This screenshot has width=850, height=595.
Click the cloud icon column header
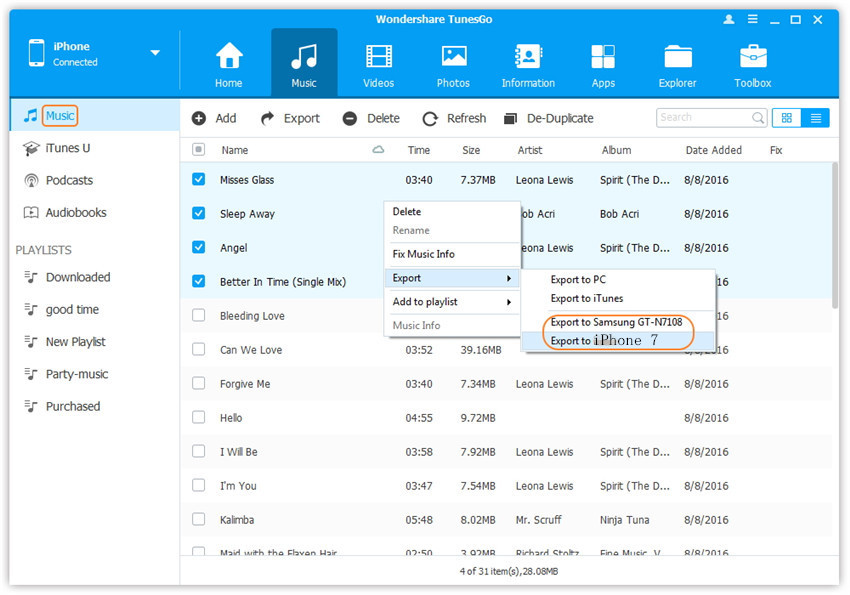coord(378,150)
